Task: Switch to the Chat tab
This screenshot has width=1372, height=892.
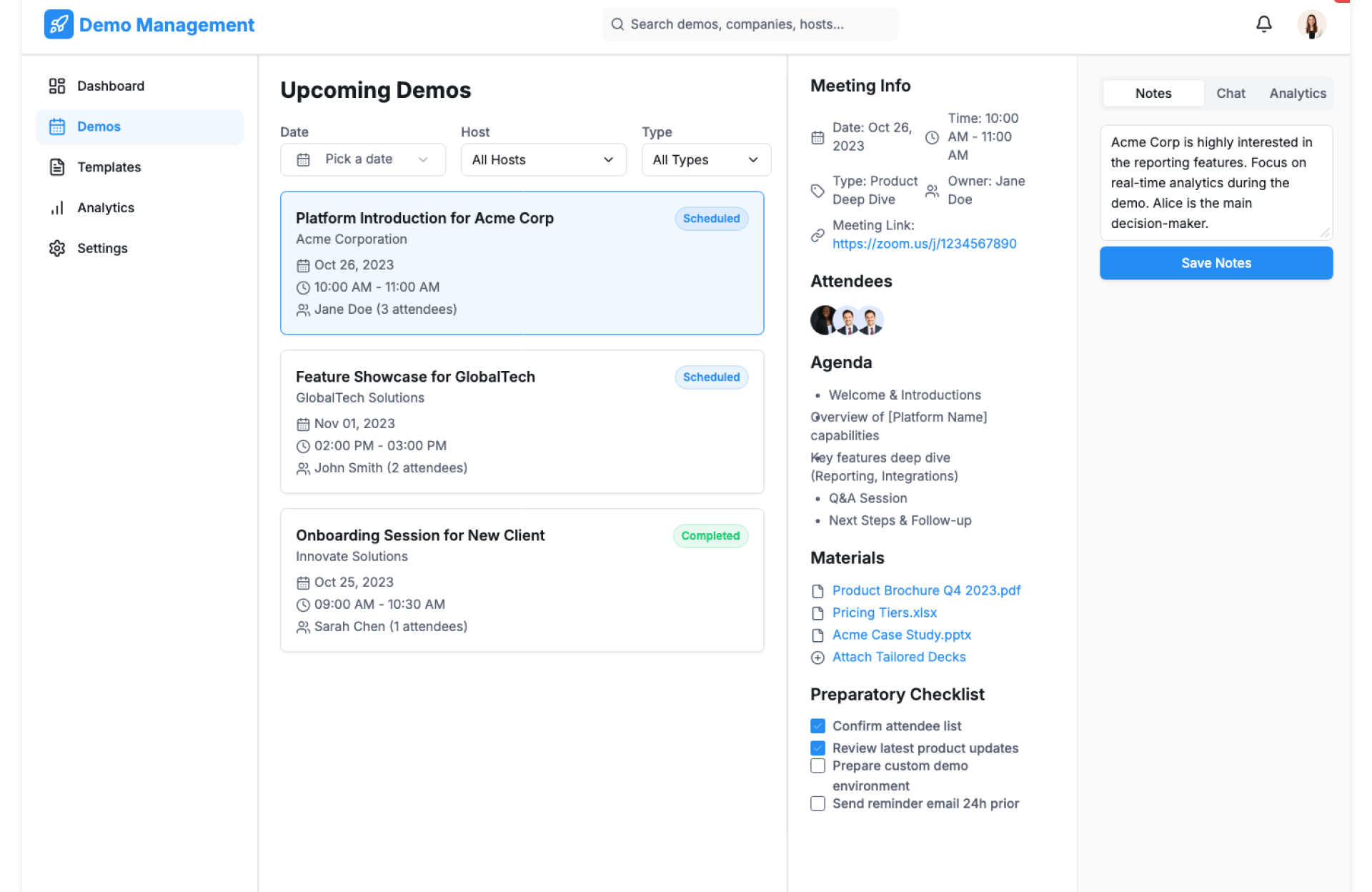Action: click(1231, 94)
